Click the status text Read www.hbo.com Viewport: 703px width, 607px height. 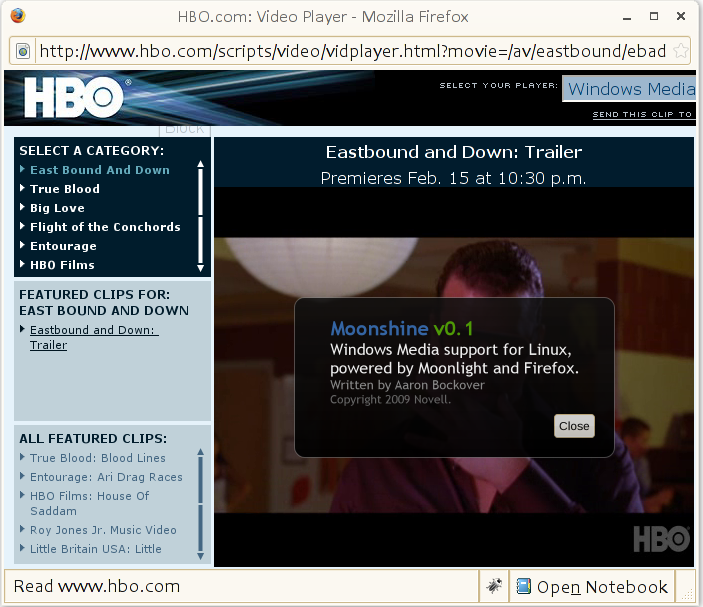click(x=97, y=586)
